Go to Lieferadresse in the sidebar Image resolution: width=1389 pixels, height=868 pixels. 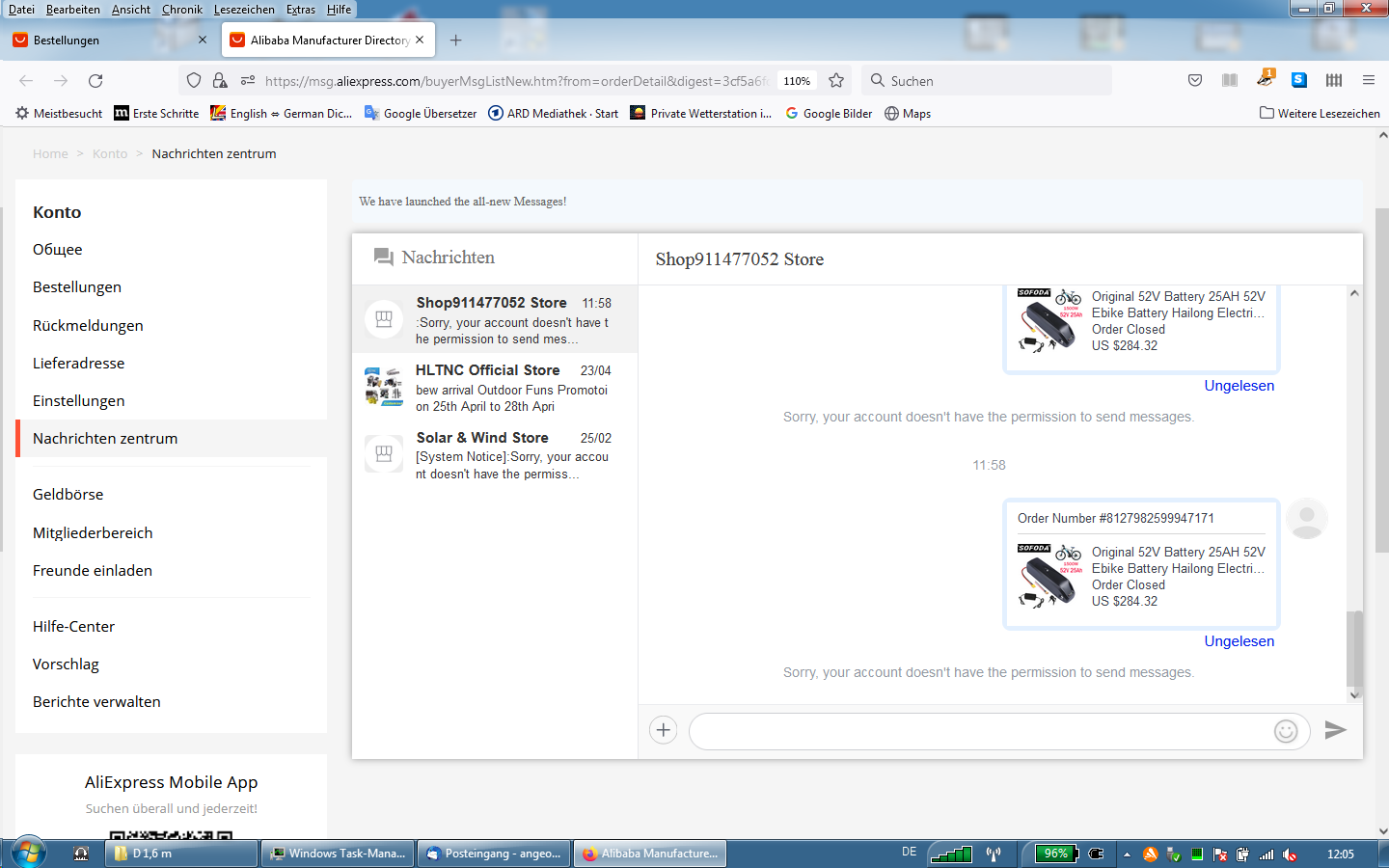78,364
